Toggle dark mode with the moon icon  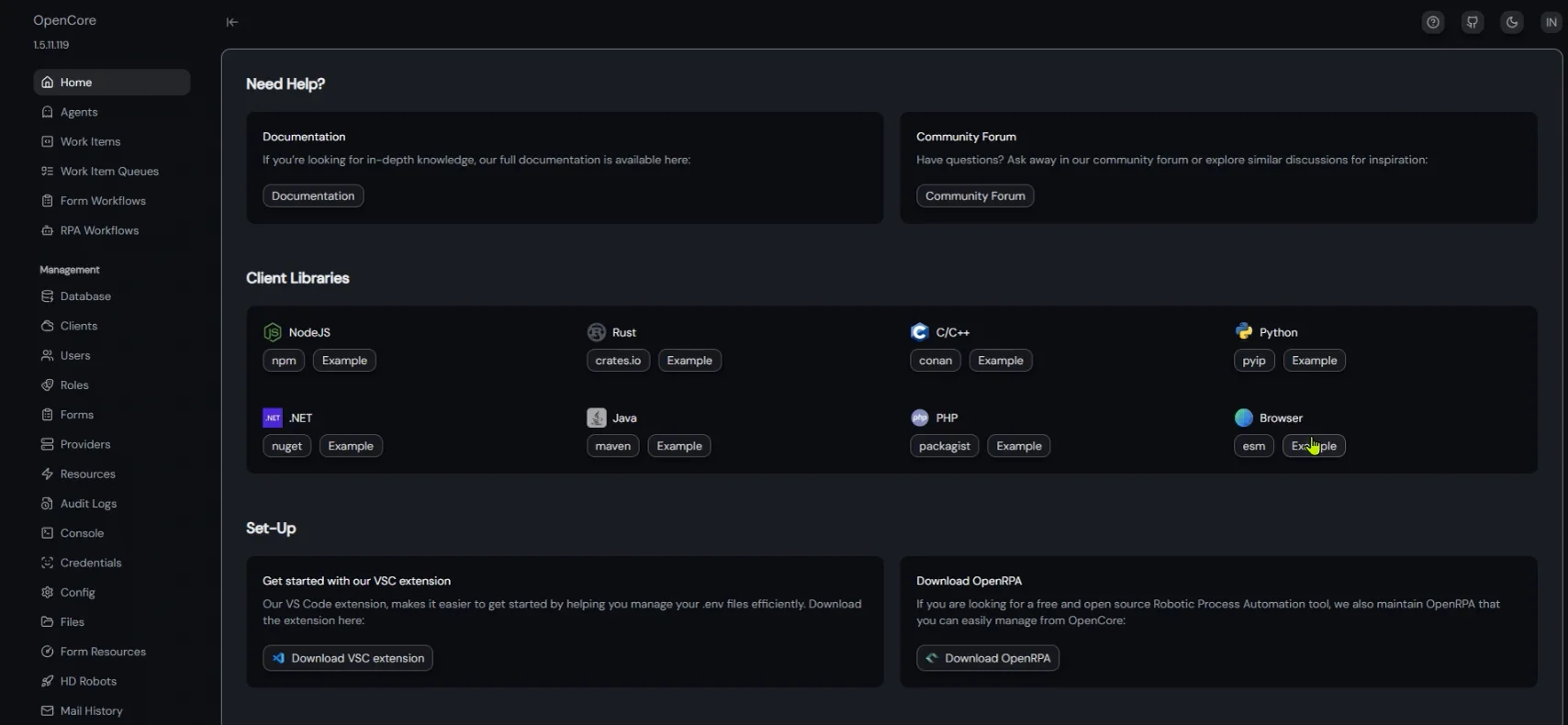pyautogui.click(x=1512, y=22)
